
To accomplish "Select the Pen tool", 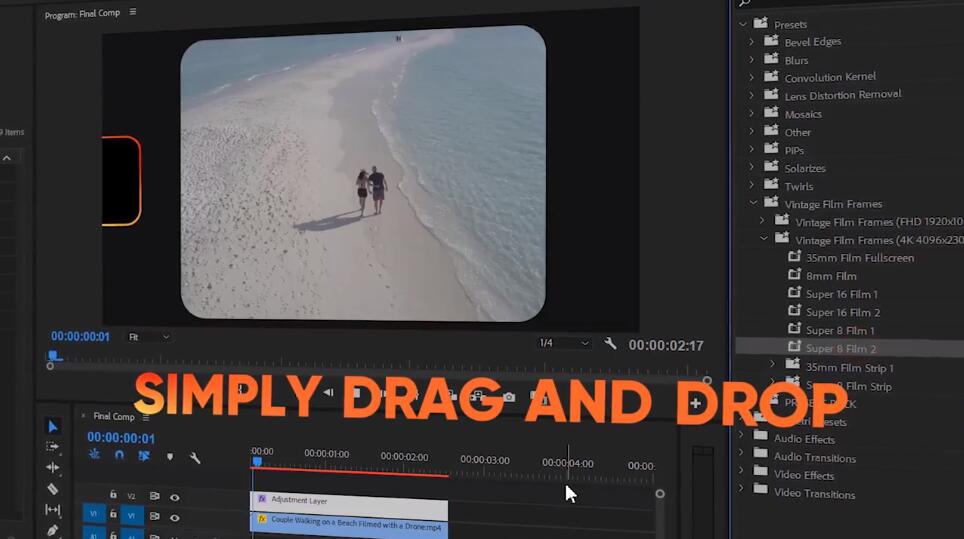I will point(52,529).
